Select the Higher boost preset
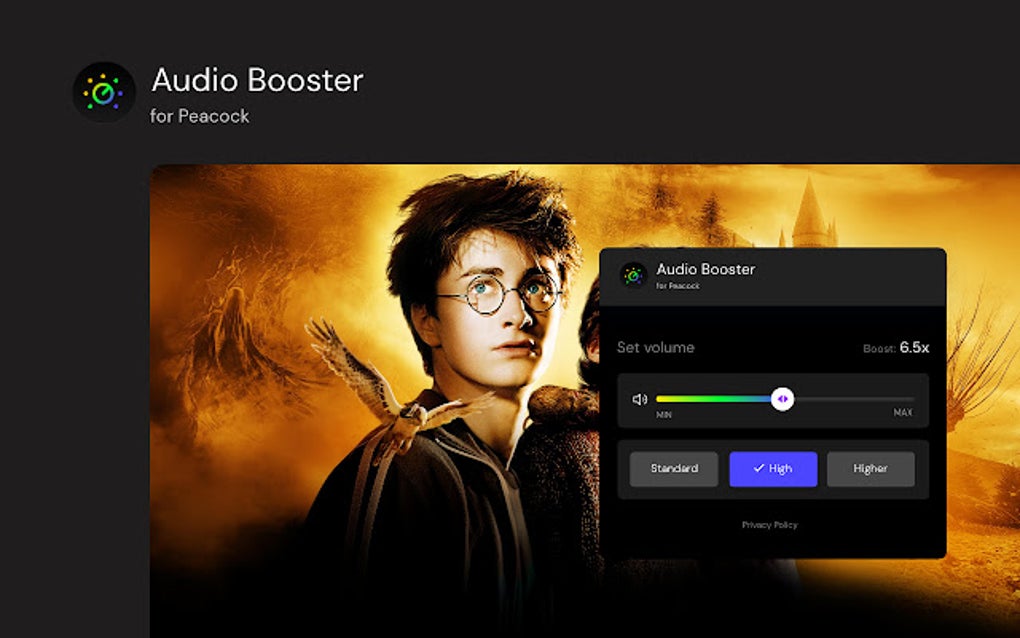Screen dimensions: 1020x638 click(870, 469)
